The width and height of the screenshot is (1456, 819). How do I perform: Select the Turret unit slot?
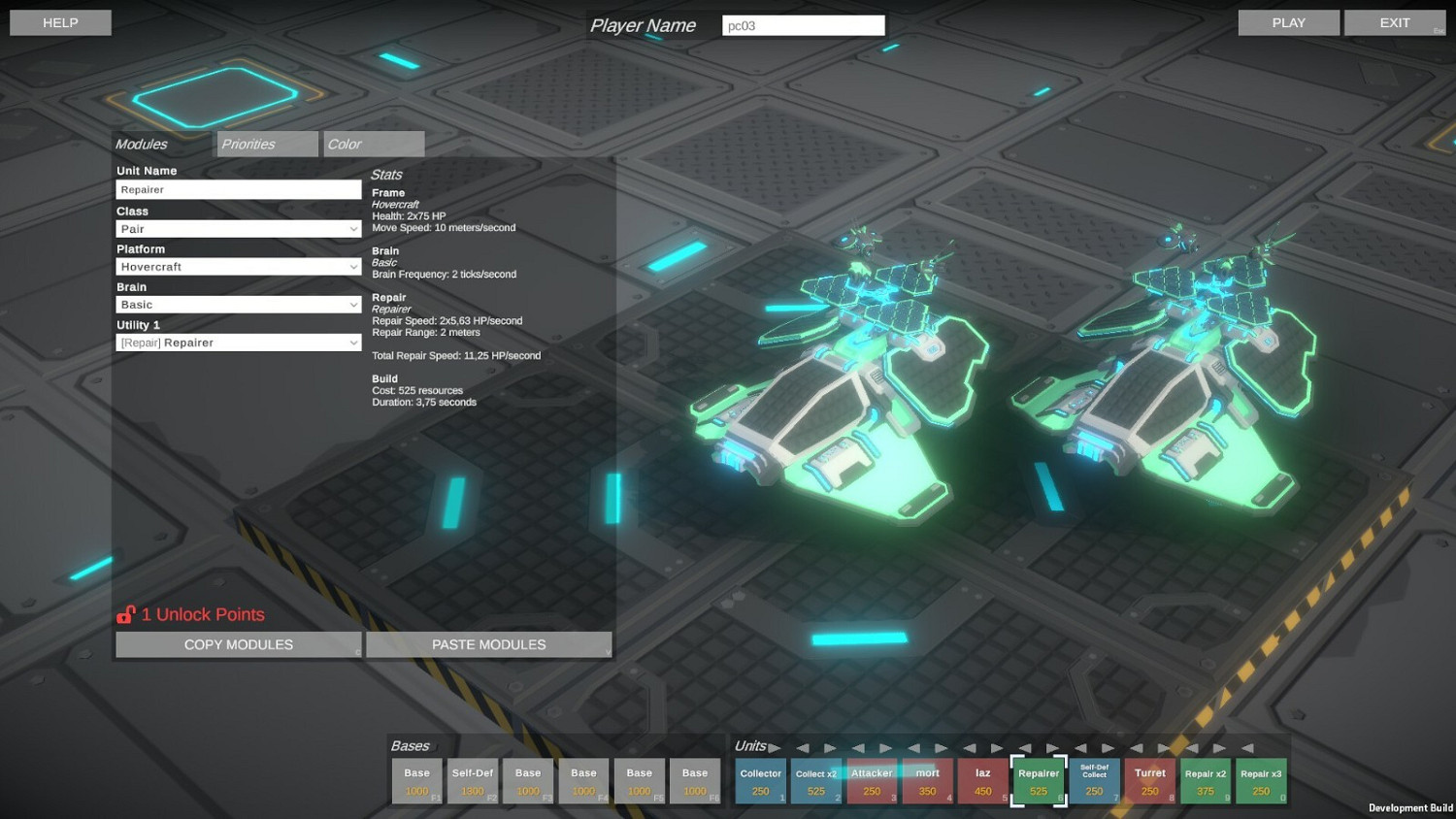click(x=1149, y=780)
